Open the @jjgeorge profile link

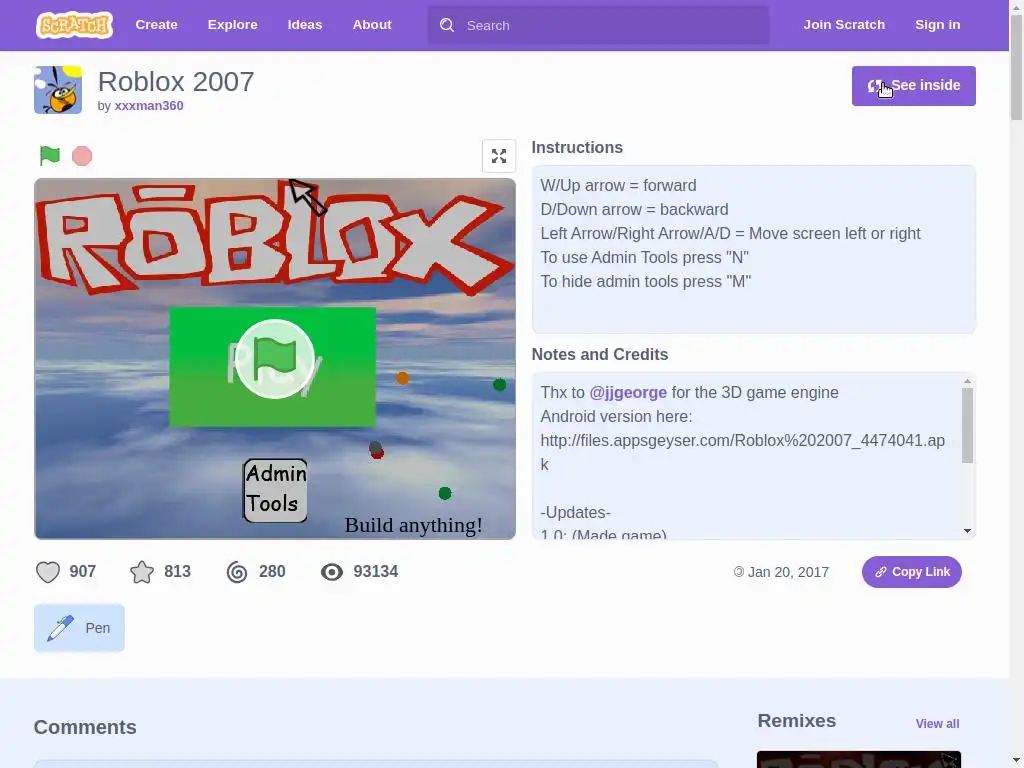[x=628, y=392]
